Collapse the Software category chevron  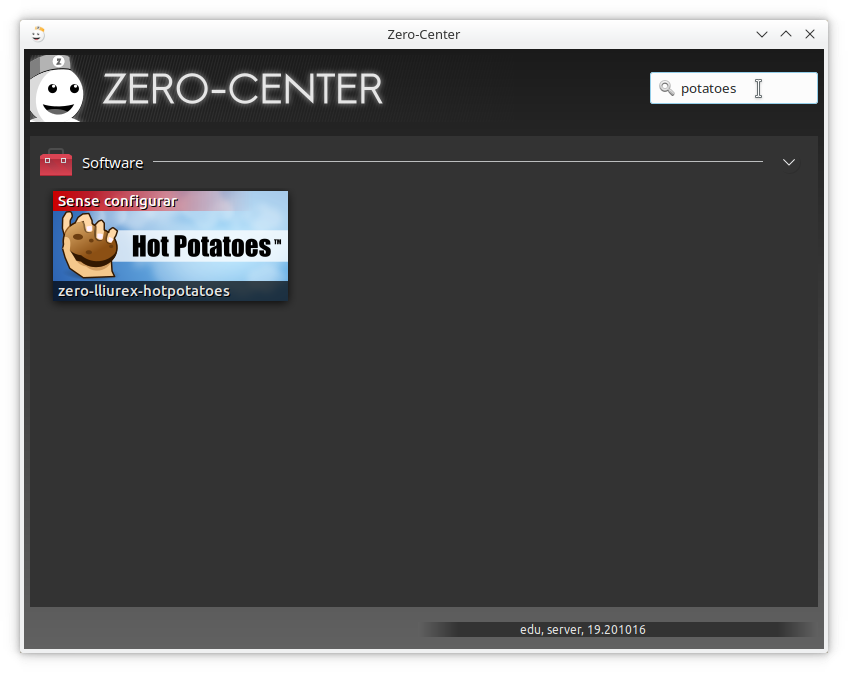click(789, 162)
